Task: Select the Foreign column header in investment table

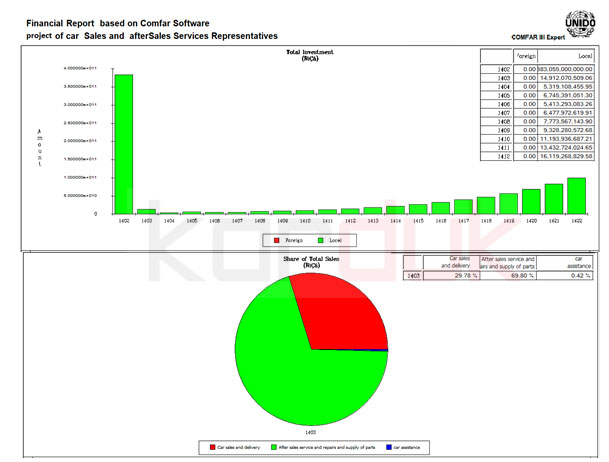Action: point(526,57)
